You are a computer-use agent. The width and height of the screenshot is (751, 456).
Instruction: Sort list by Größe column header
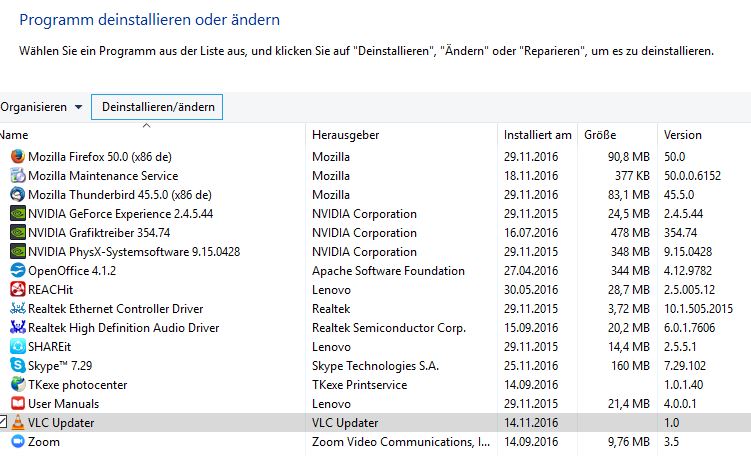click(600, 135)
